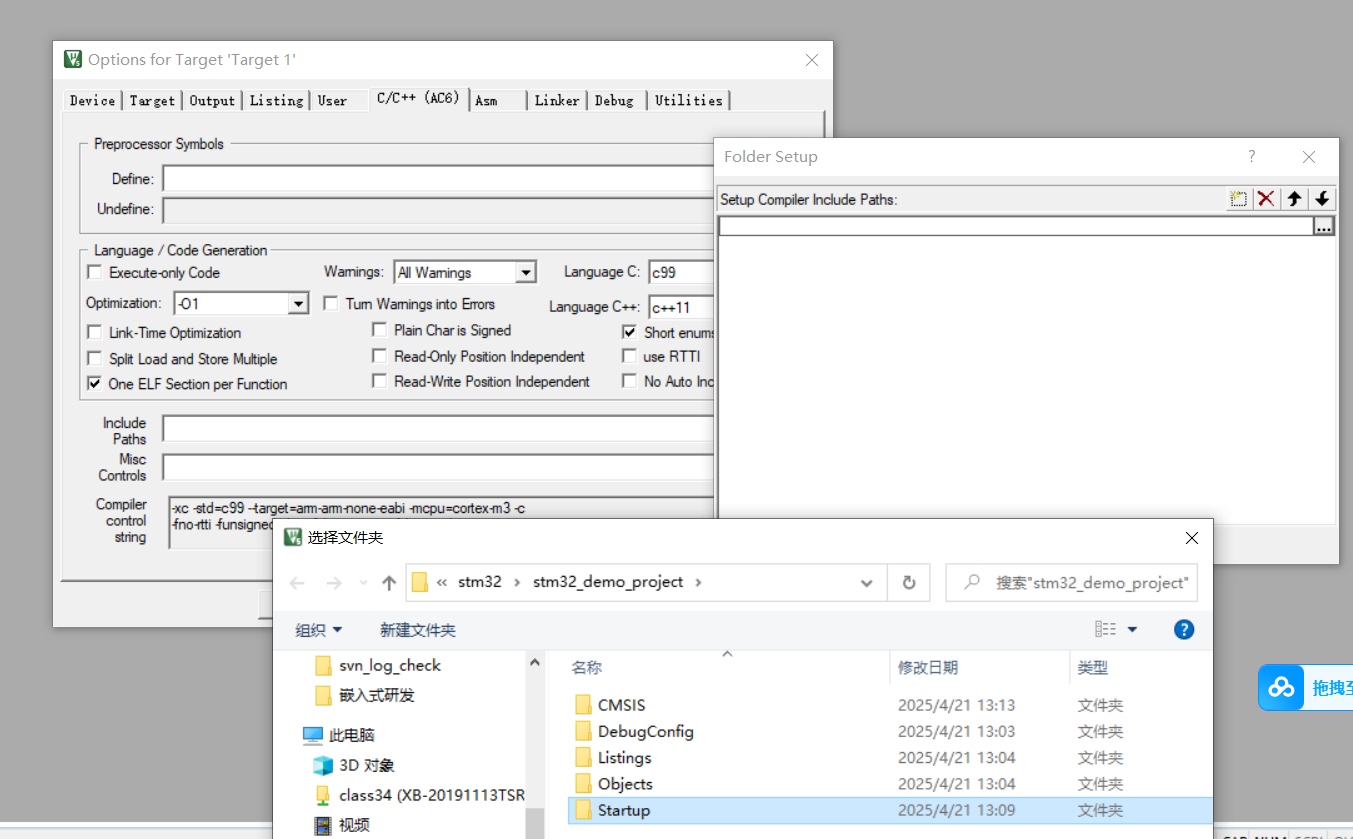Select the DebugConfig folder
The image size is (1353, 839).
[645, 731]
